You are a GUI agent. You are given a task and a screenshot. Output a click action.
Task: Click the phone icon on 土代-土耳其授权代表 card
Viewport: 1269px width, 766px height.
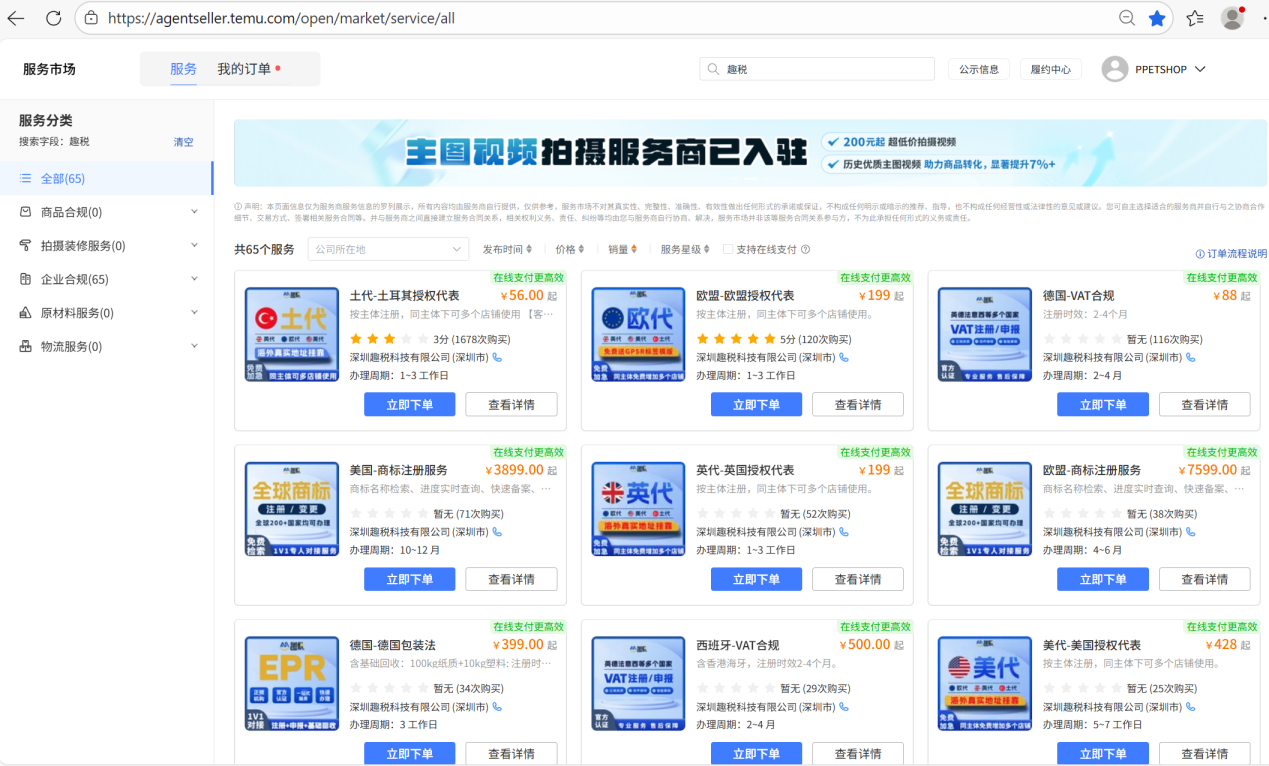[497, 357]
